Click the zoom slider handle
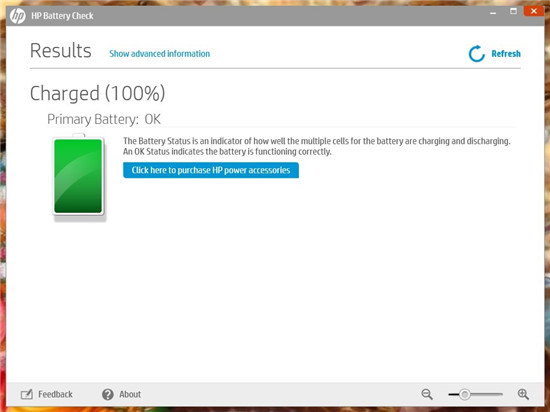 (464, 394)
